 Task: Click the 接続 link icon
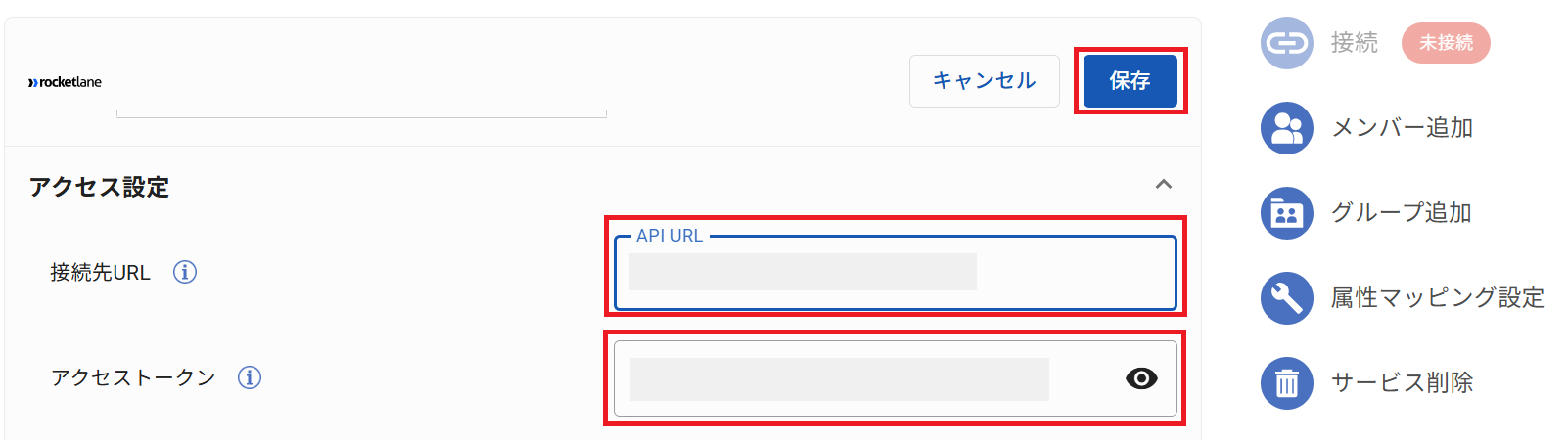tap(1286, 43)
